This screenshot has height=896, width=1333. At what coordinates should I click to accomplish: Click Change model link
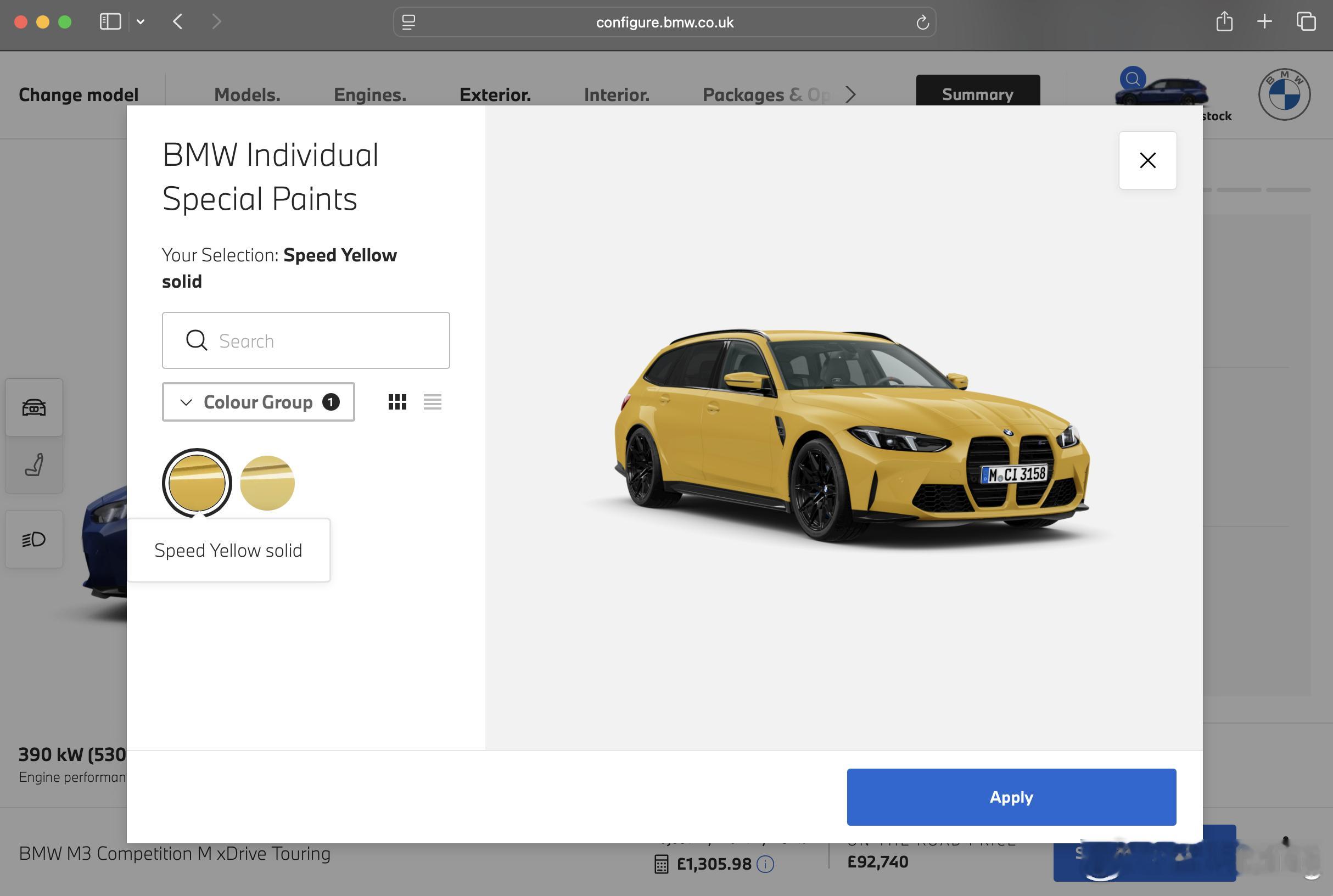(x=79, y=94)
